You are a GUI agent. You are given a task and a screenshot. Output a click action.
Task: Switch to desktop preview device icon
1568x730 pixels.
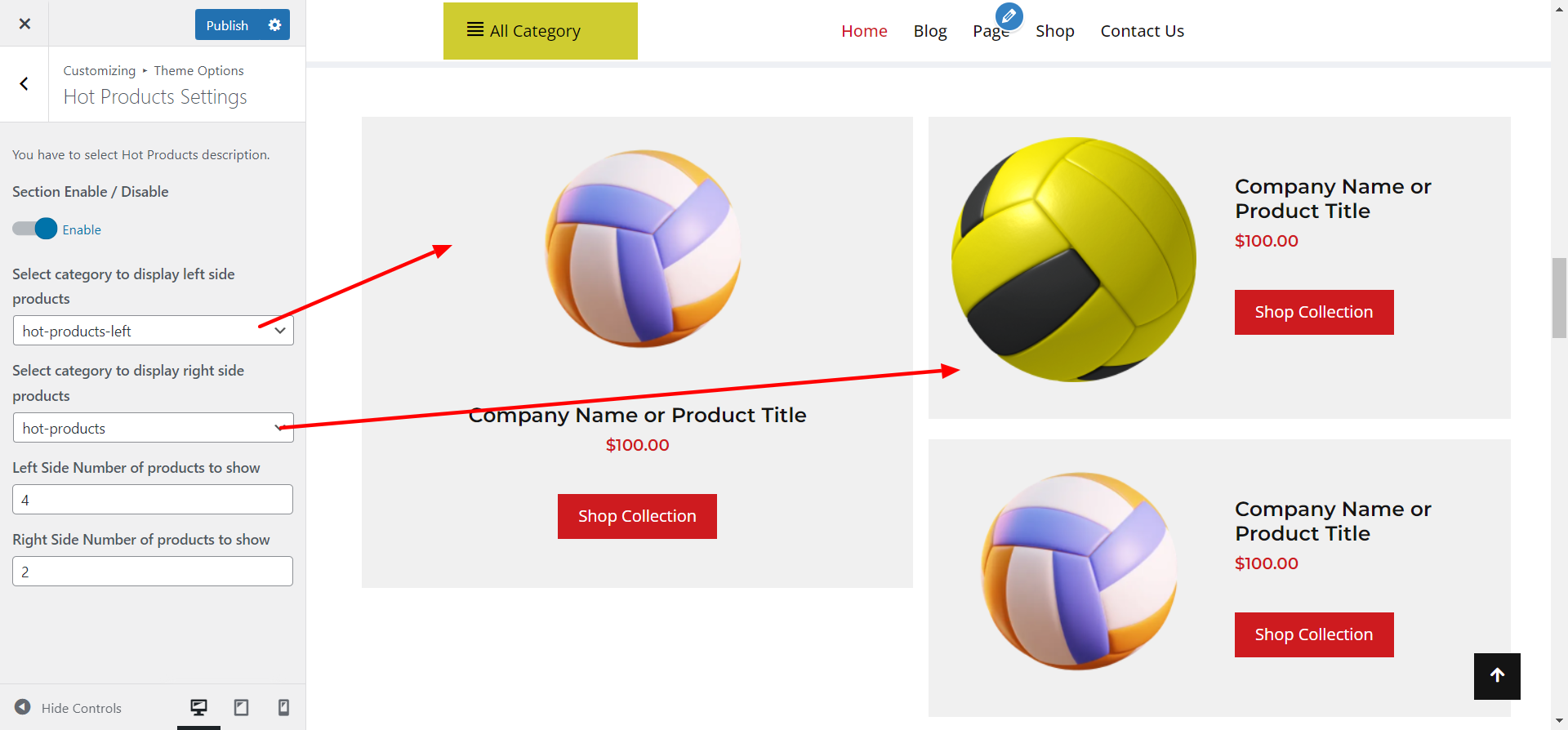[198, 707]
